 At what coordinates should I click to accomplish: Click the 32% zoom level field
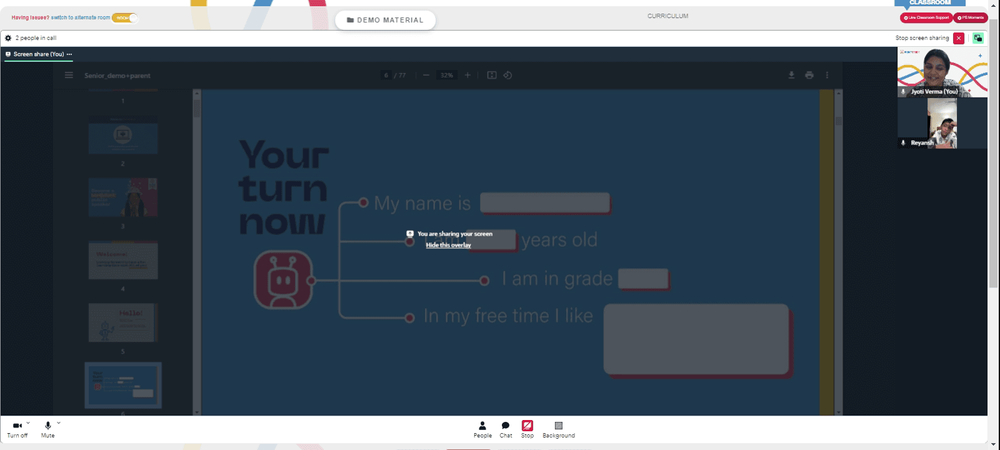coord(446,75)
